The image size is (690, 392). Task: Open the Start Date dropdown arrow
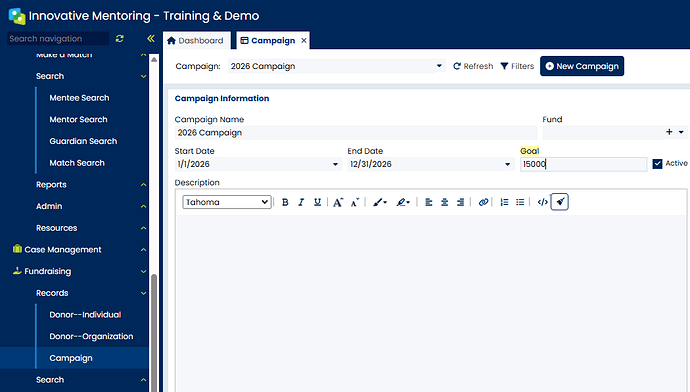(335, 164)
